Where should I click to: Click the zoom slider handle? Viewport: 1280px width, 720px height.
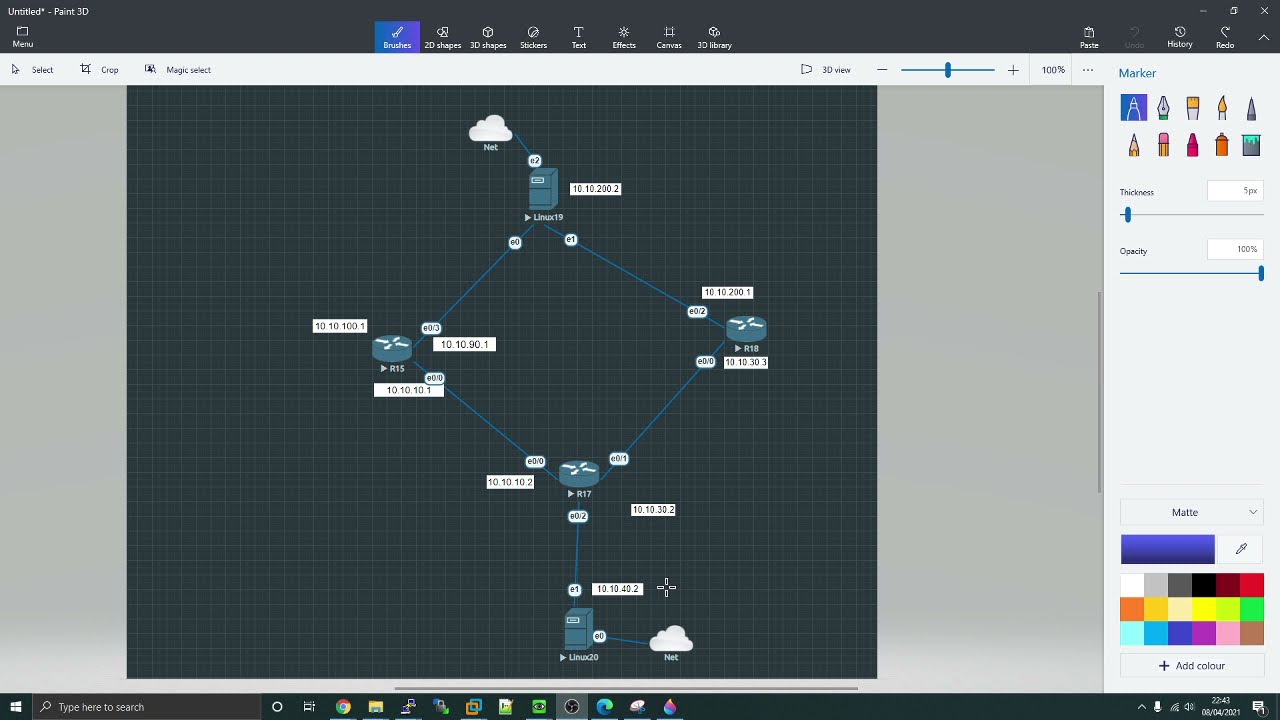948,70
